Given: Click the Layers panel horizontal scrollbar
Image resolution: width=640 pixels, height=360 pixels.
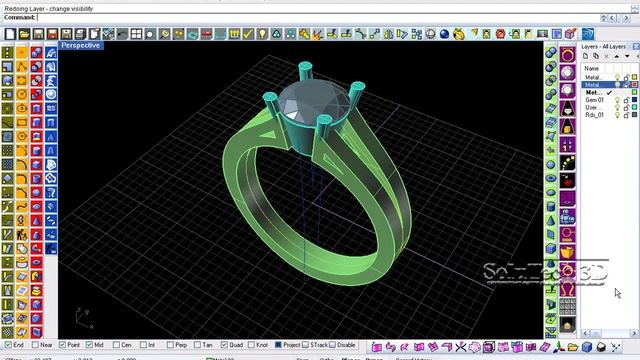Looking at the screenshot, I should (x=610, y=333).
